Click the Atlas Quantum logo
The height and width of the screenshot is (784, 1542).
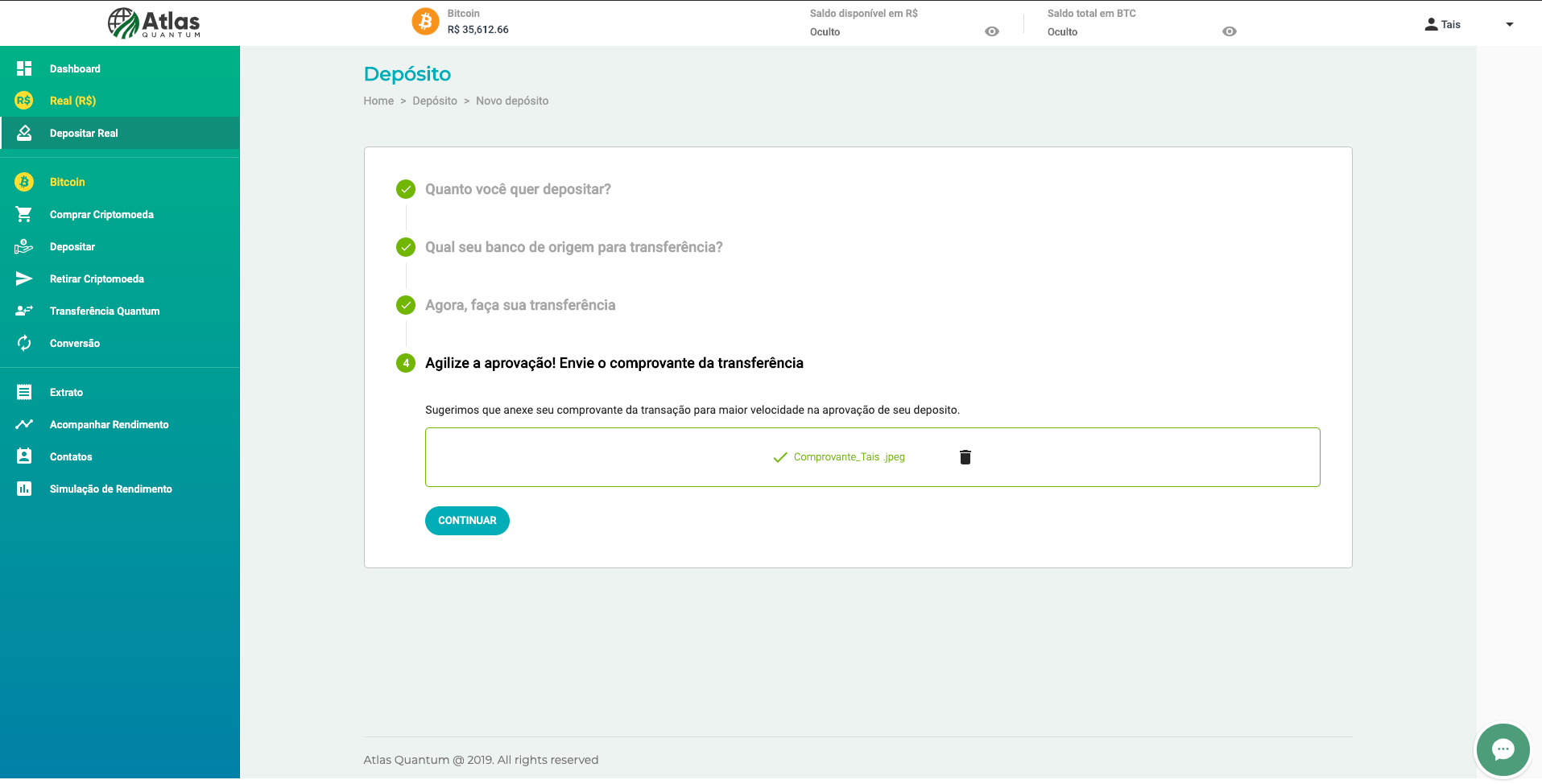[154, 23]
